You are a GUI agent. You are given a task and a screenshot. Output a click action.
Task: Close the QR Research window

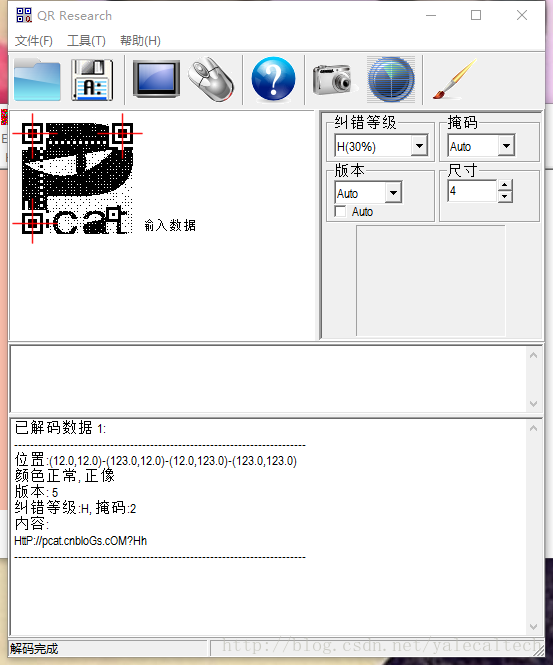pos(522,15)
